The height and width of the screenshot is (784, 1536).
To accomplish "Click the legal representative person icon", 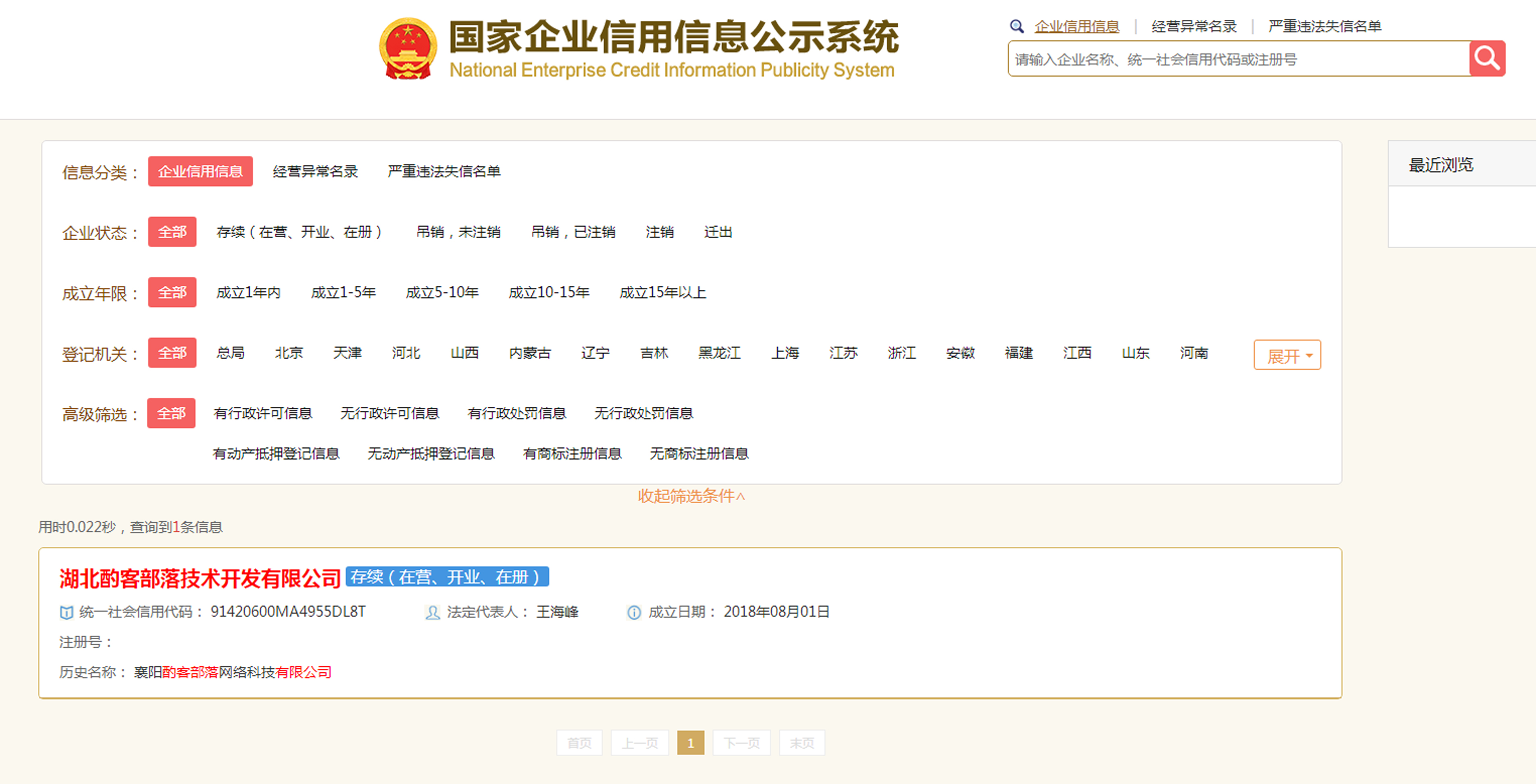I will (432, 612).
